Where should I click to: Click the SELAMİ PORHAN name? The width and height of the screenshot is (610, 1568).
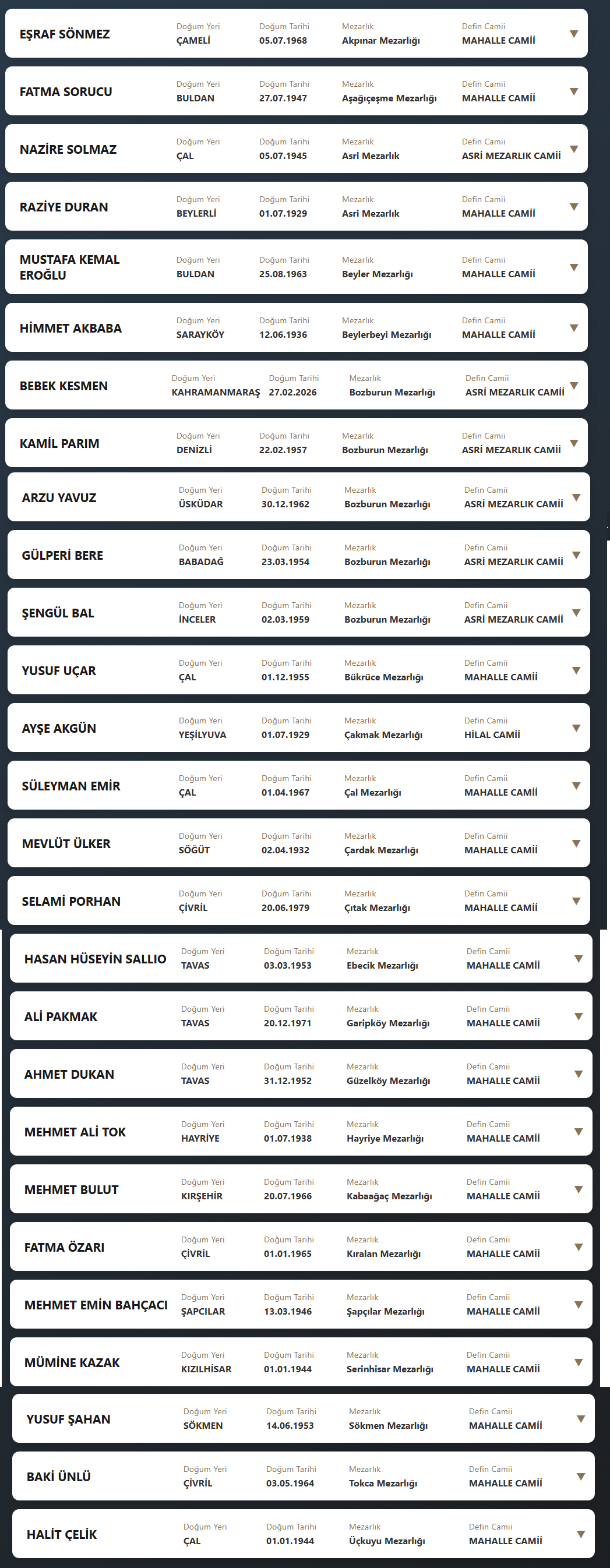71,902
